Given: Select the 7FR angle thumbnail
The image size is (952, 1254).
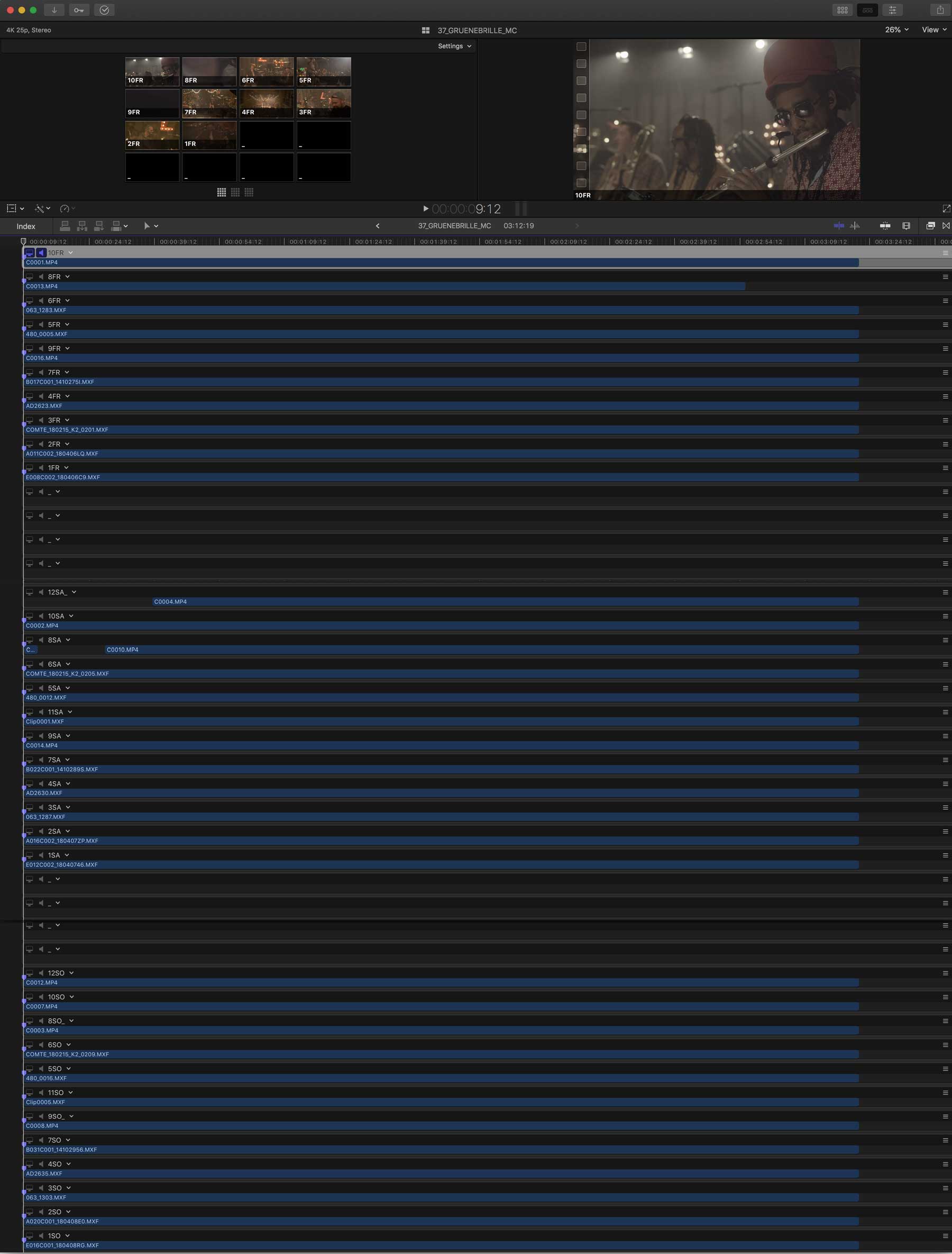Looking at the screenshot, I should pyautogui.click(x=209, y=103).
